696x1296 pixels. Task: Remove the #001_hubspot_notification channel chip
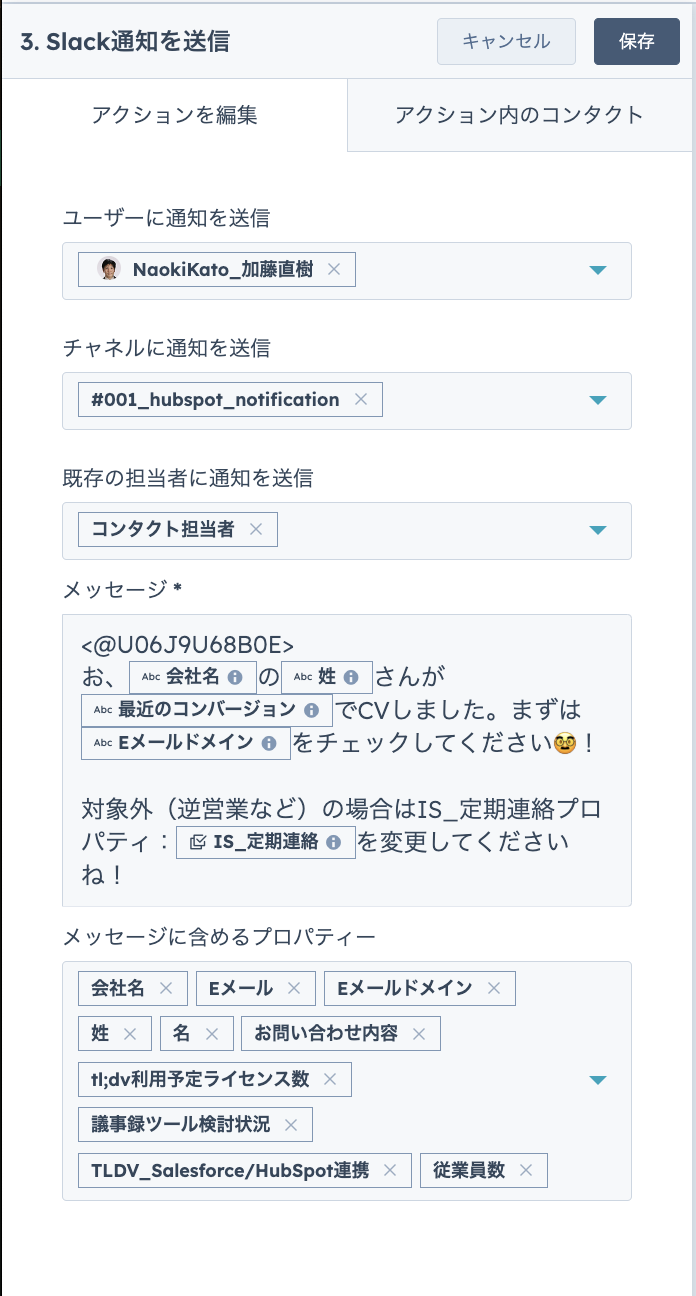[361, 399]
